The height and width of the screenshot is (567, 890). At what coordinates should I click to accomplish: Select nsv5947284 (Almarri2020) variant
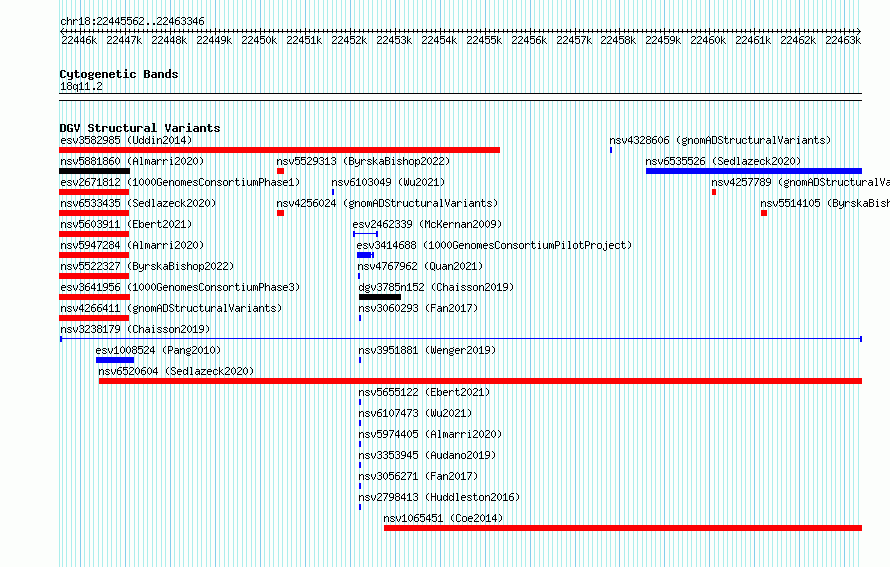pyautogui.click(x=132, y=245)
